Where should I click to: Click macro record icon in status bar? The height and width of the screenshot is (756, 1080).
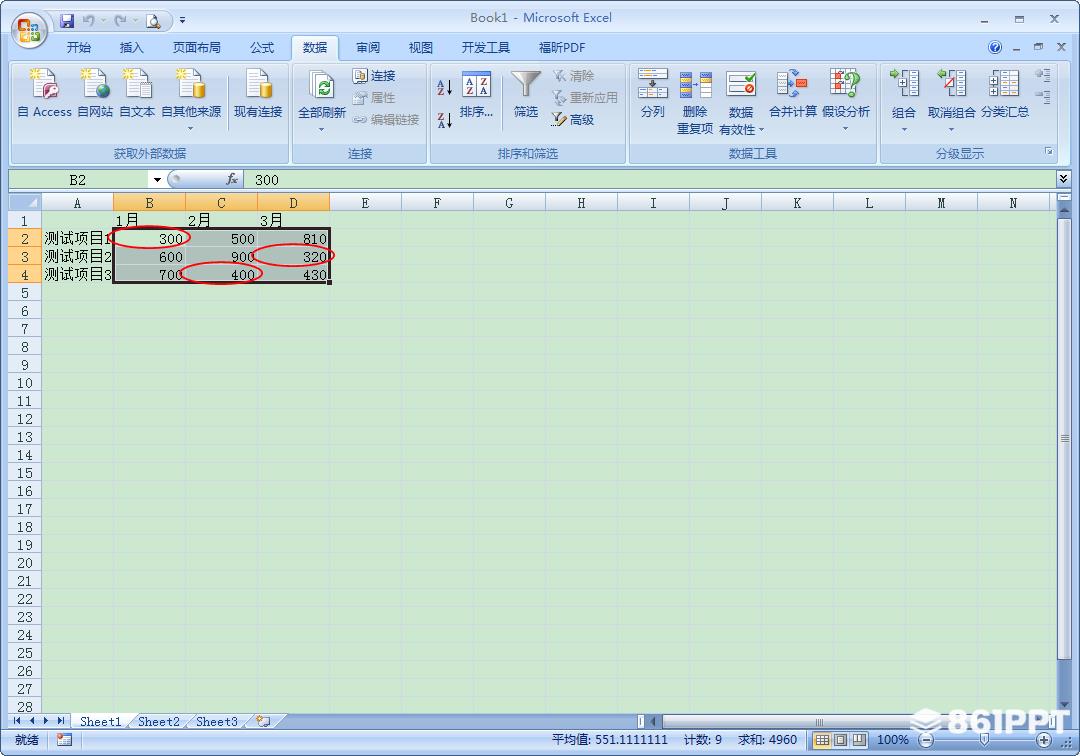tap(64, 739)
